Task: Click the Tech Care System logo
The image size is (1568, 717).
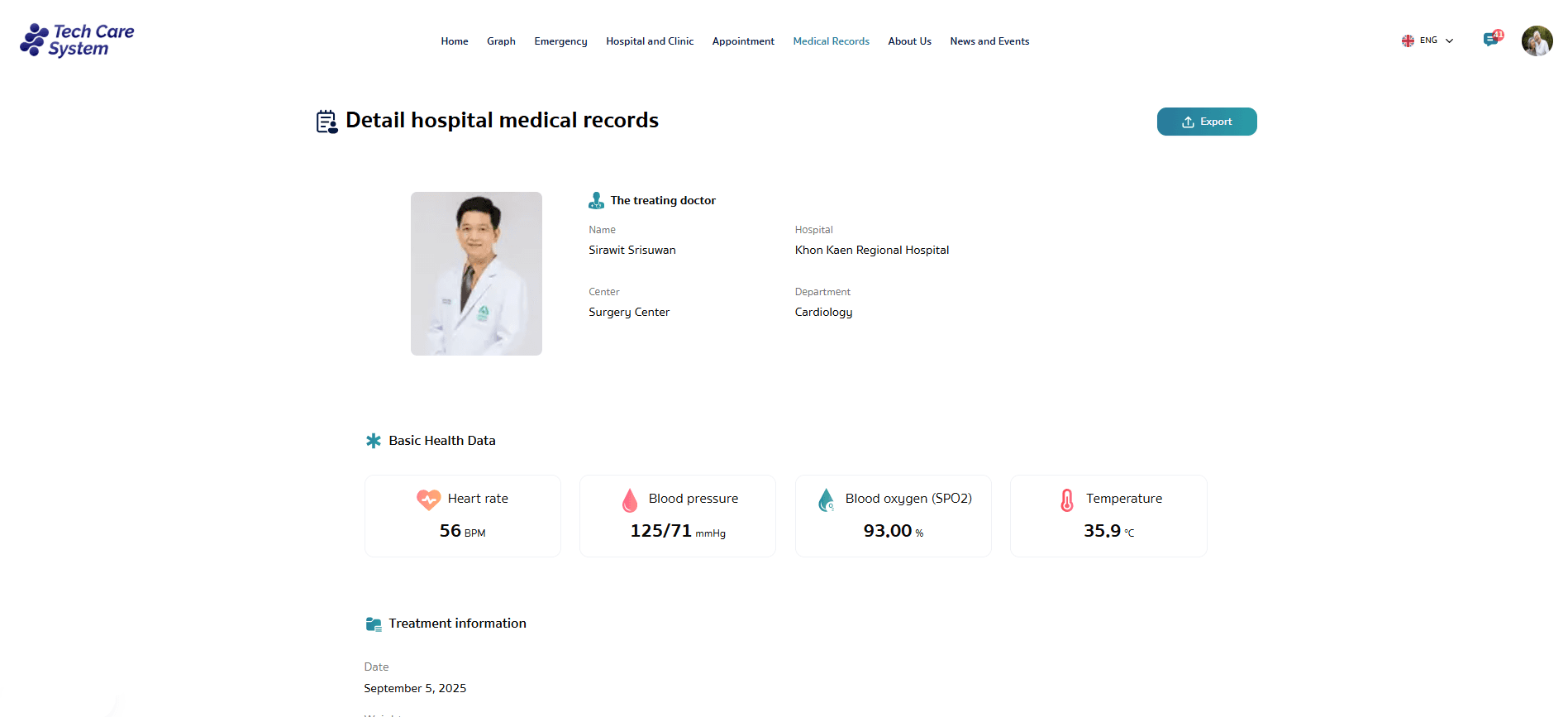Action: pos(77,41)
